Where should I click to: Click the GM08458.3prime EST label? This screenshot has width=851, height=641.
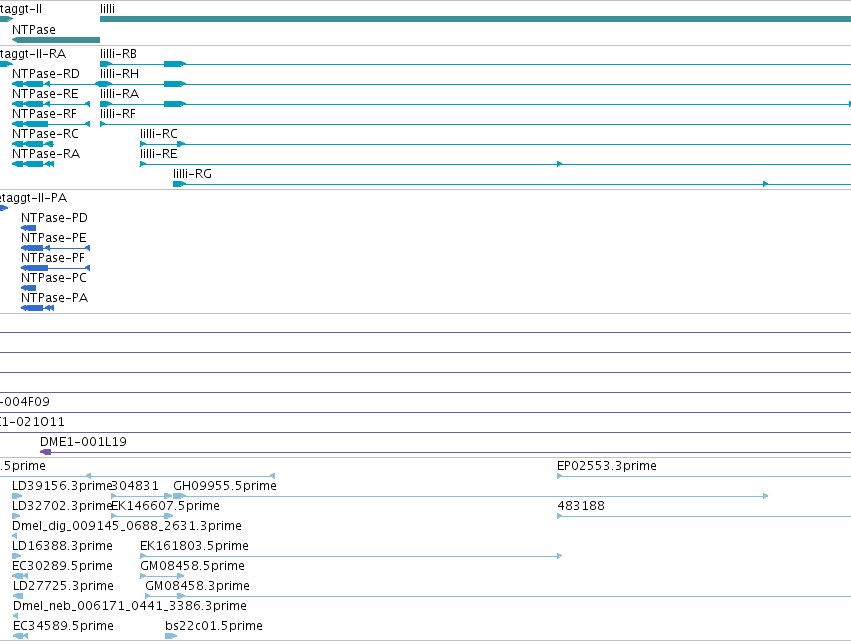(x=197, y=586)
